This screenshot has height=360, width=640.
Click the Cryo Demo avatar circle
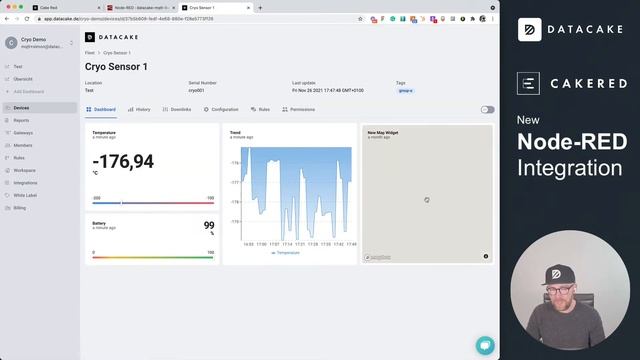coord(11,42)
